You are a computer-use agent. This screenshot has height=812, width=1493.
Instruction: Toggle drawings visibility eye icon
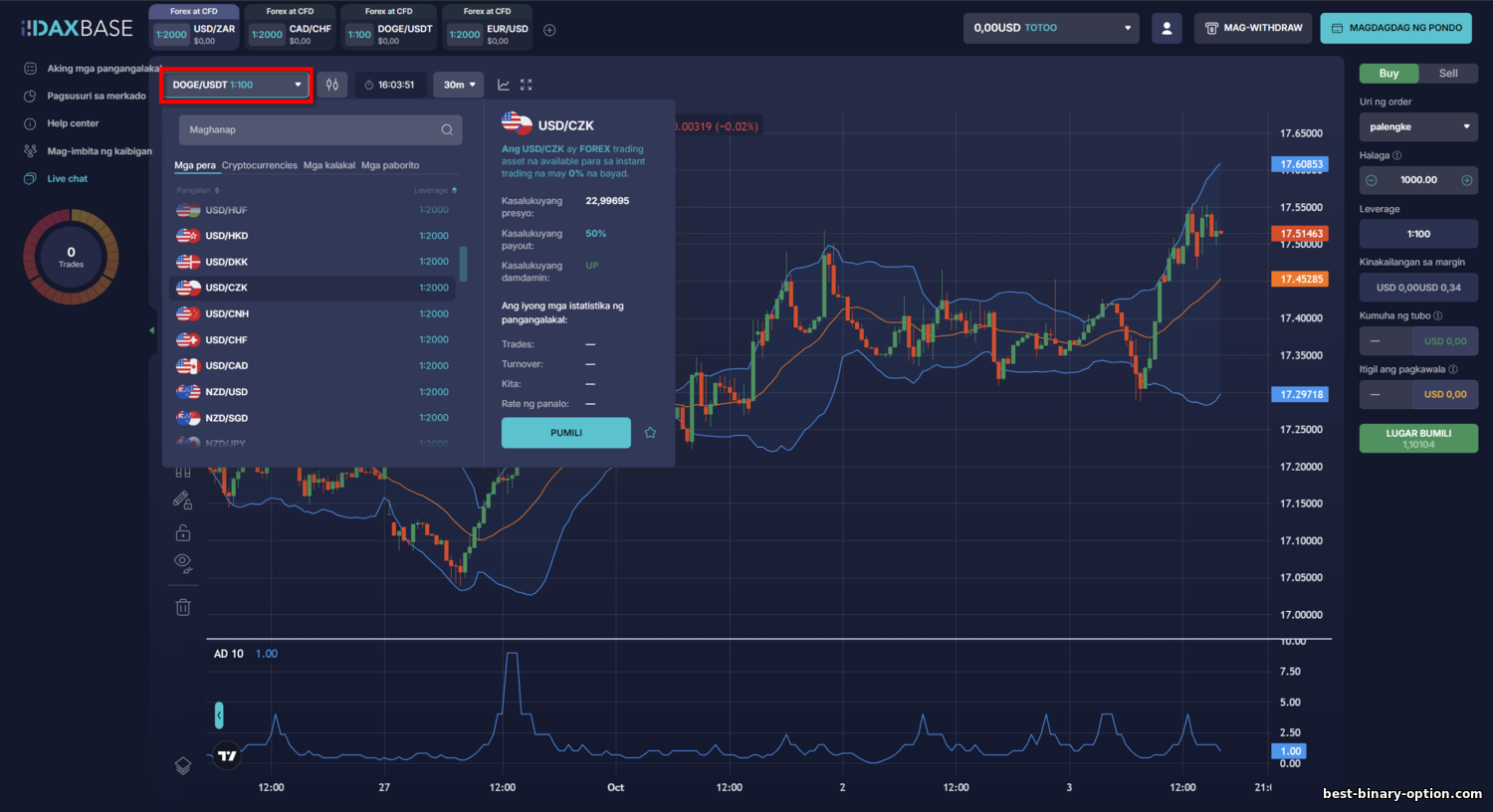click(183, 563)
